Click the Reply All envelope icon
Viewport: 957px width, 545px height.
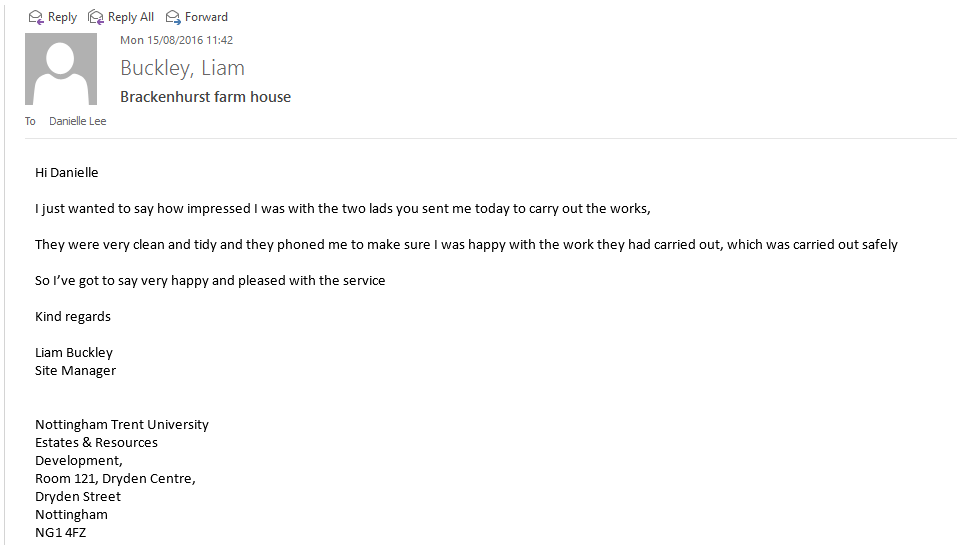(96, 17)
